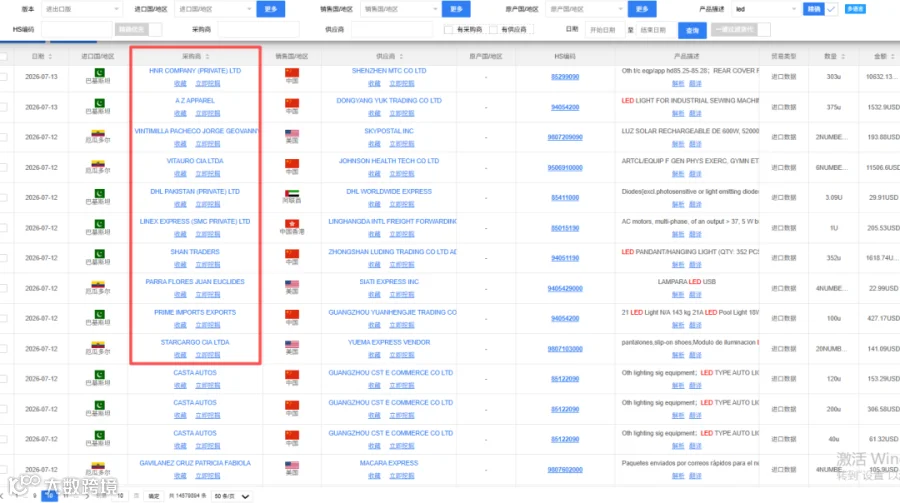
Task: Click the 开始日期 date field
Action: pos(603,30)
